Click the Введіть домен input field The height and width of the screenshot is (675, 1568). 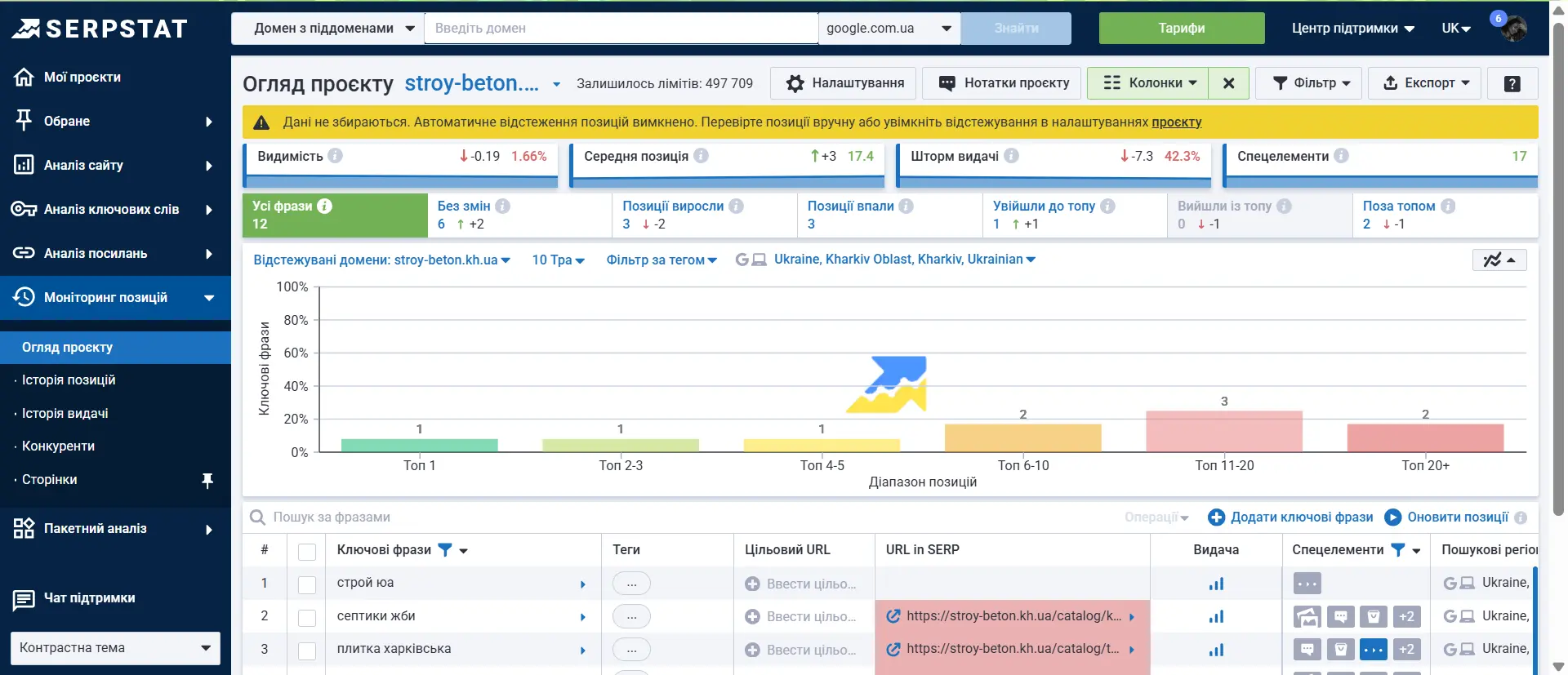(621, 29)
